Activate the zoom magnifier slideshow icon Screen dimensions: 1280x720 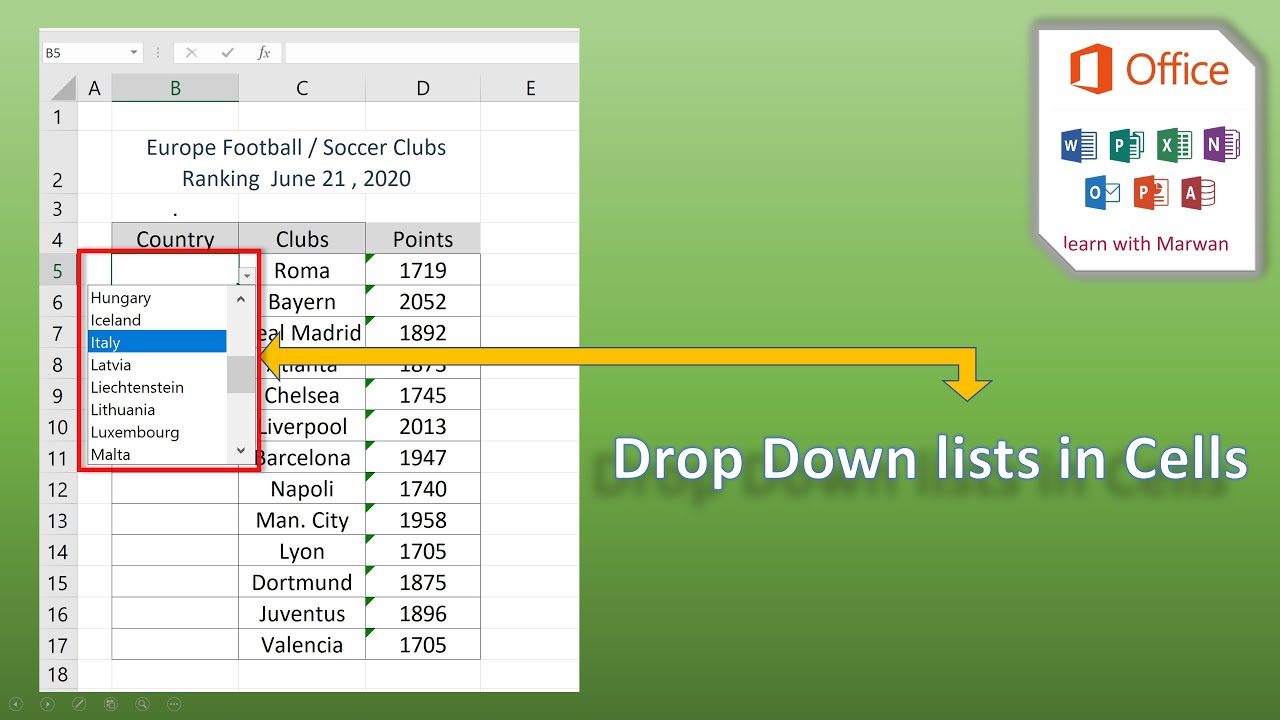143,704
